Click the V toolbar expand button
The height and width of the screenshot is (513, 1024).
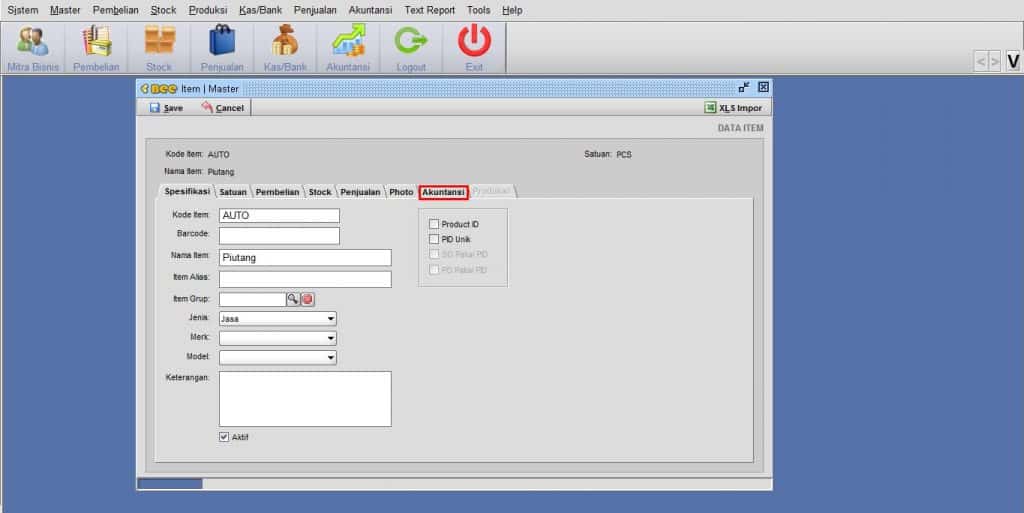(x=1013, y=61)
